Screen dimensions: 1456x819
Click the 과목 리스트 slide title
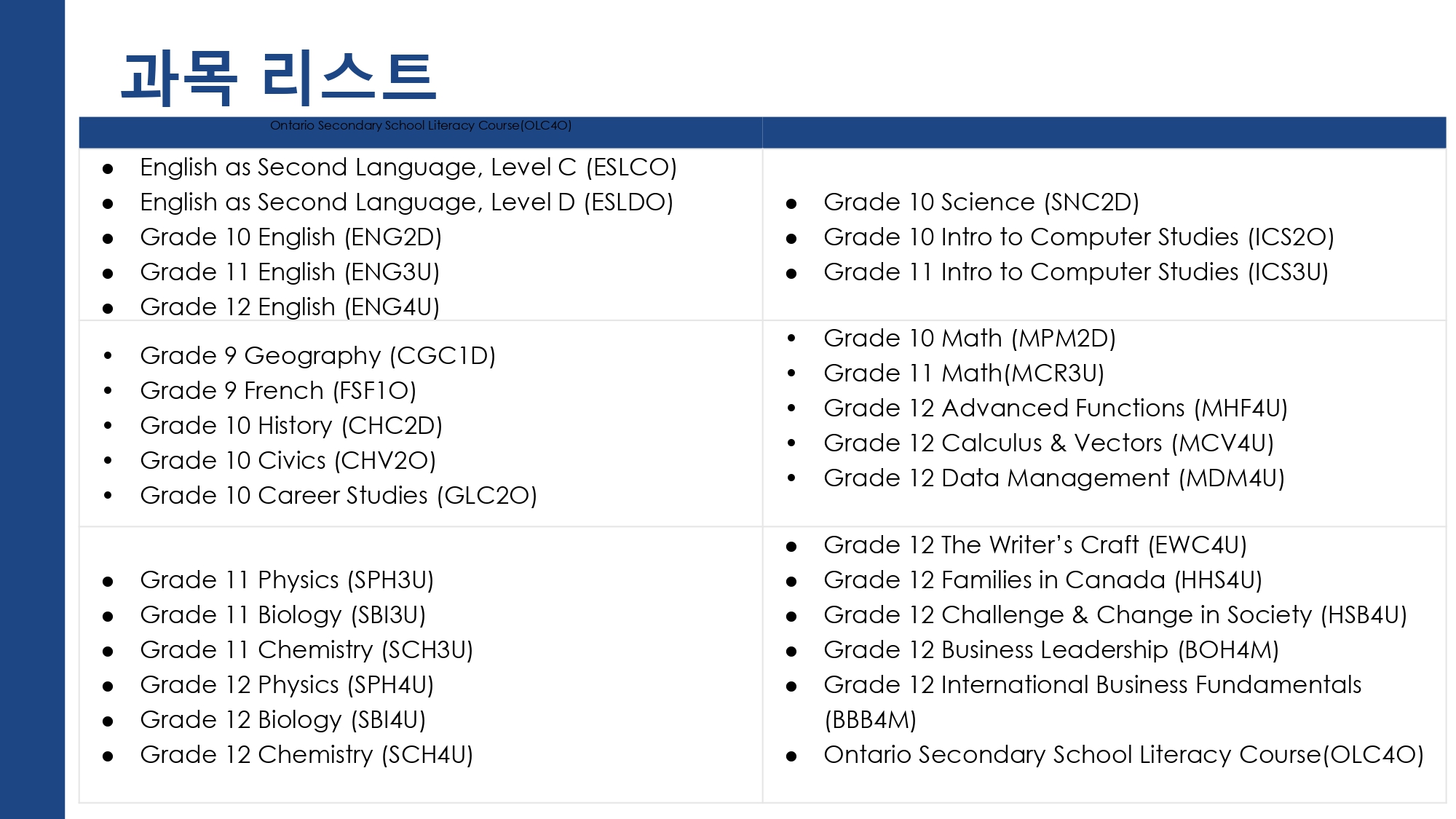[279, 78]
